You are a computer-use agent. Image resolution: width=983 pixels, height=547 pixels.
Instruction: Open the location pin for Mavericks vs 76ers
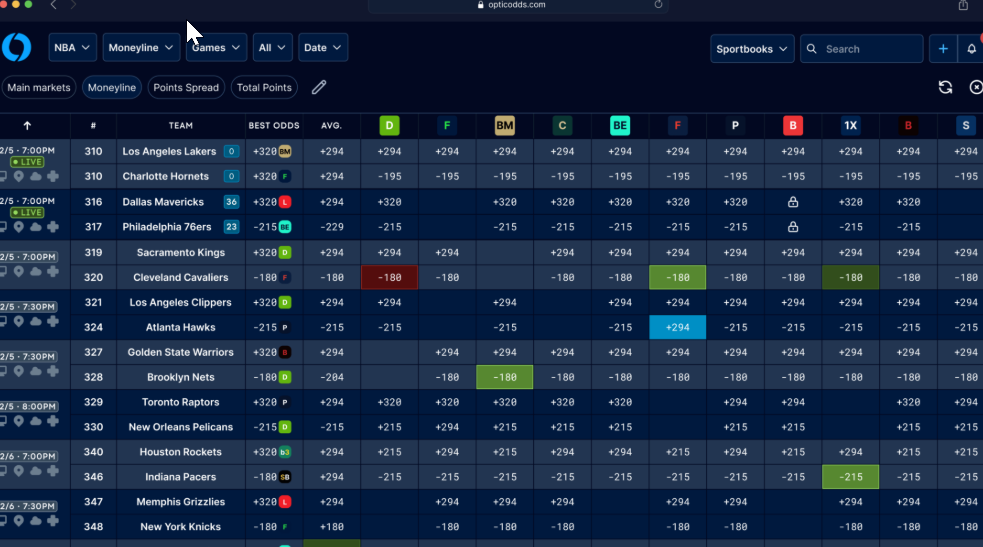[19, 227]
